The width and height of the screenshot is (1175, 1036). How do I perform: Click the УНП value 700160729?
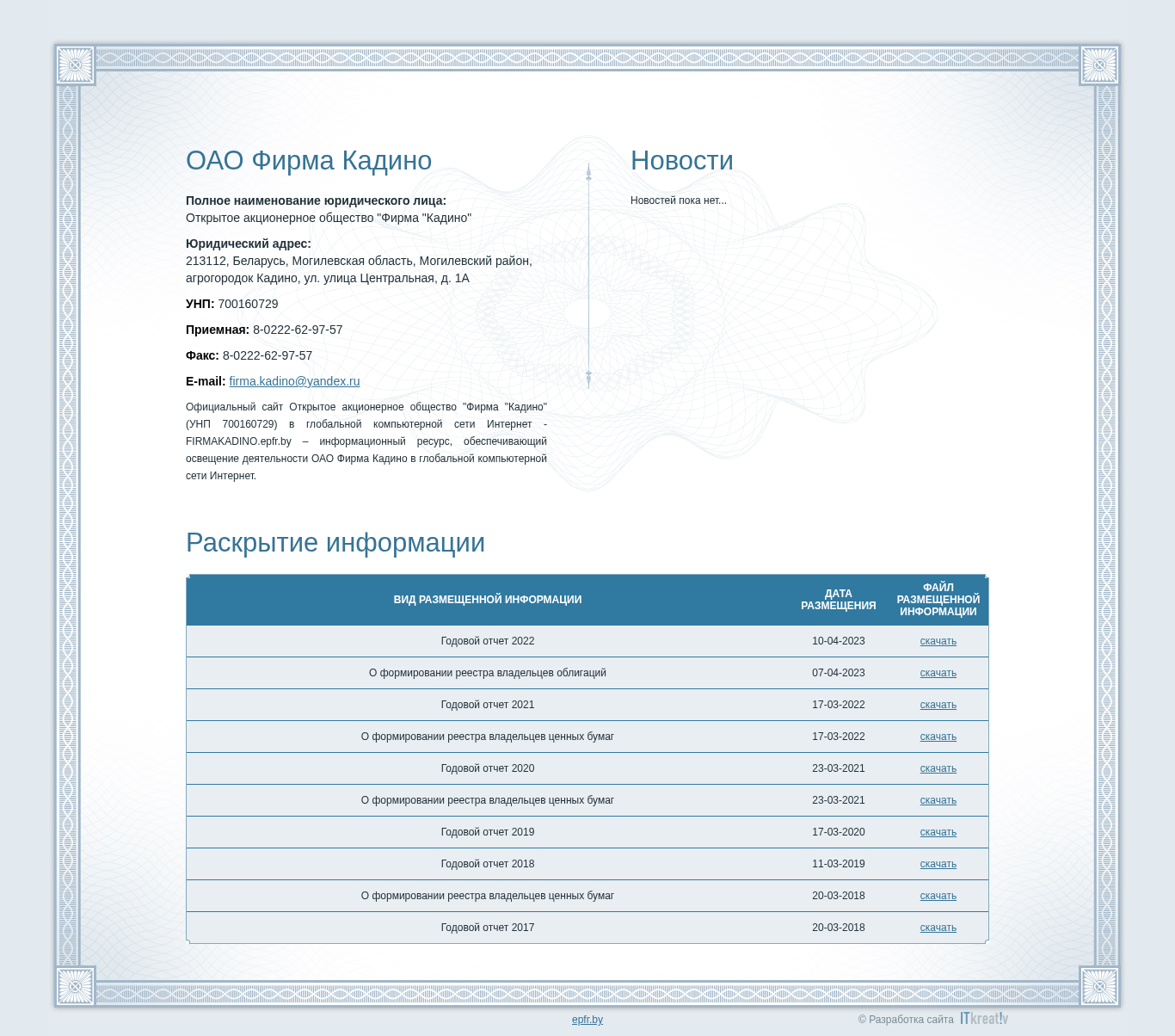click(x=248, y=304)
